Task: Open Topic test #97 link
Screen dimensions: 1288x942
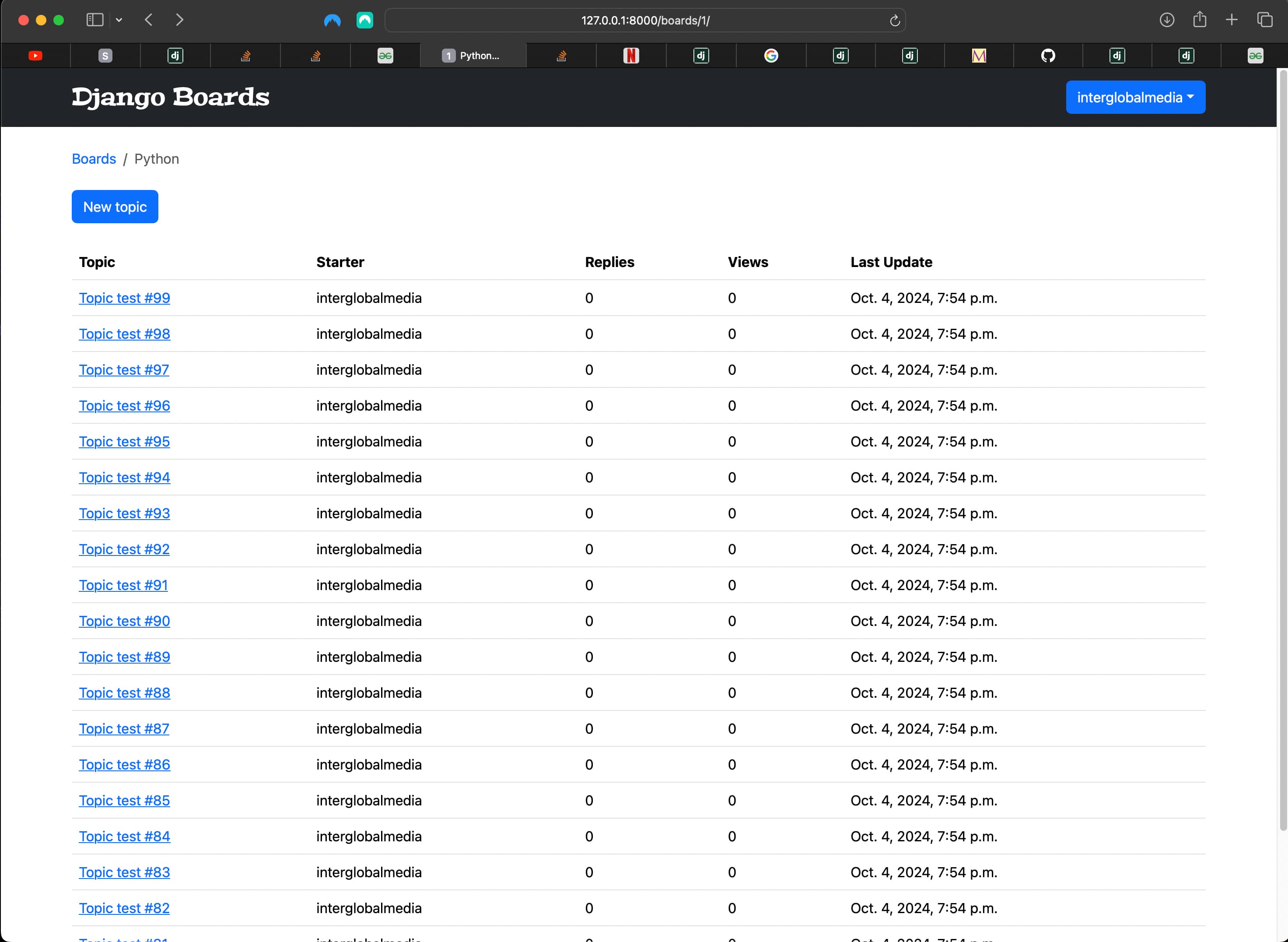Action: pyautogui.click(x=124, y=370)
